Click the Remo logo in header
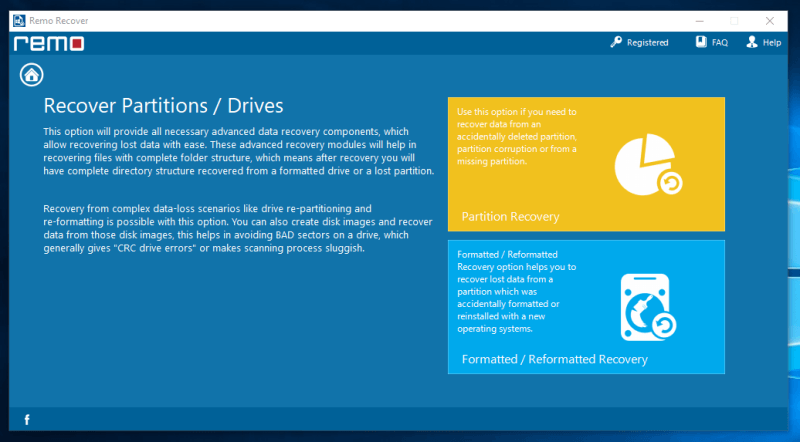The height and width of the screenshot is (442, 800). click(49, 43)
